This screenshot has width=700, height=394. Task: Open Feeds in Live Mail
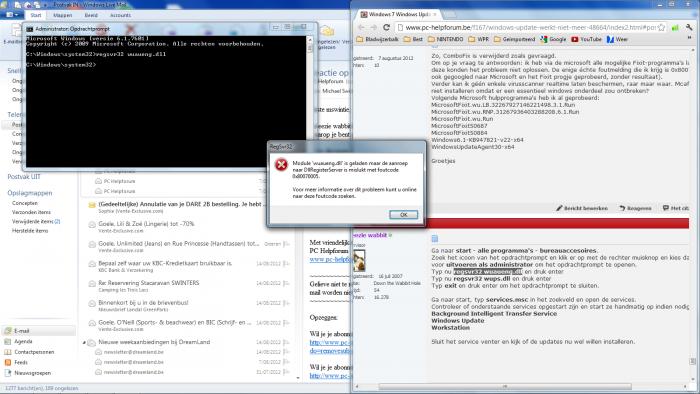[21, 362]
